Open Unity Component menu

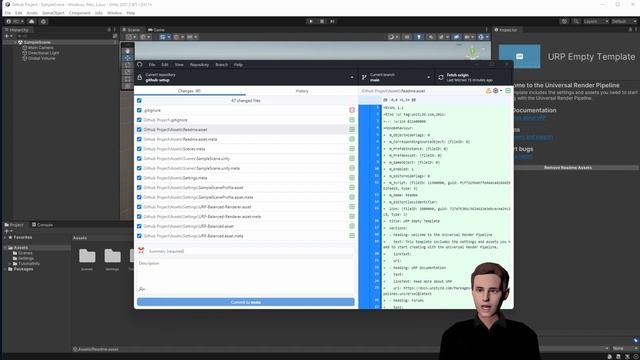coord(80,13)
